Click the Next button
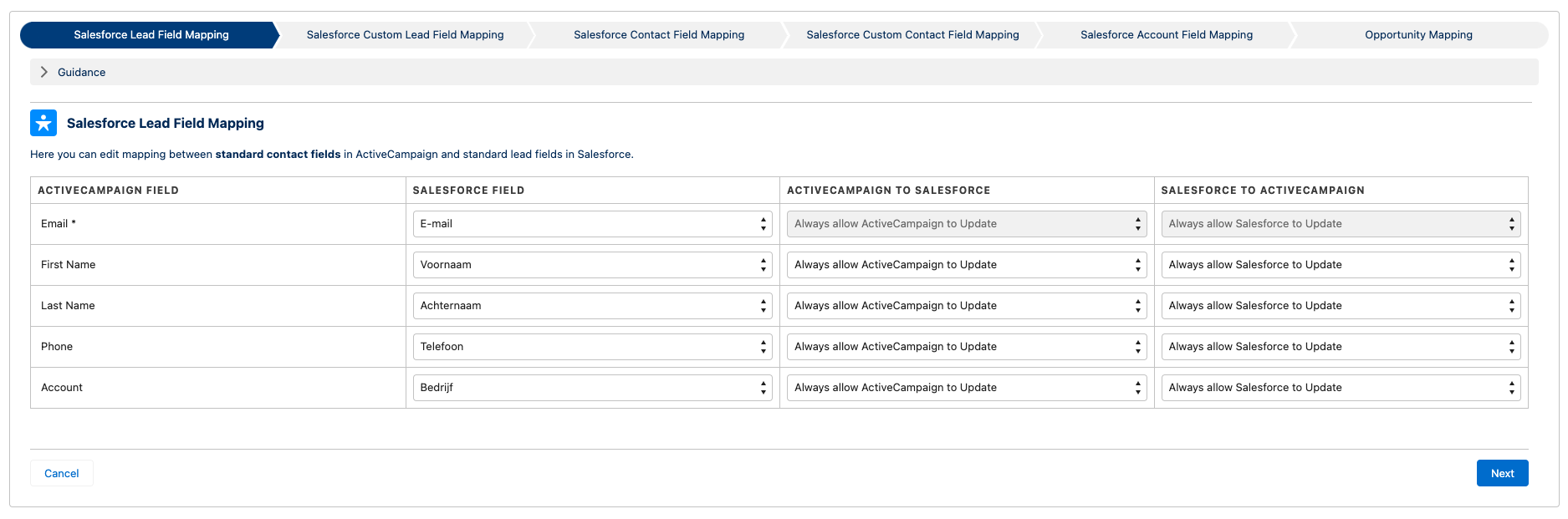Image resolution: width=1568 pixels, height=519 pixels. (1502, 473)
